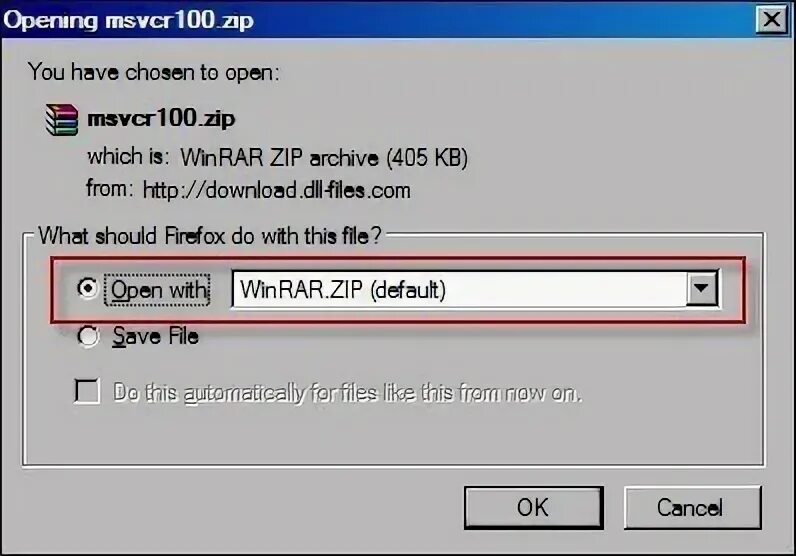Screen dimensions: 796x556
Task: Click the "What should Firefox do" group heading
Action: click(210, 236)
